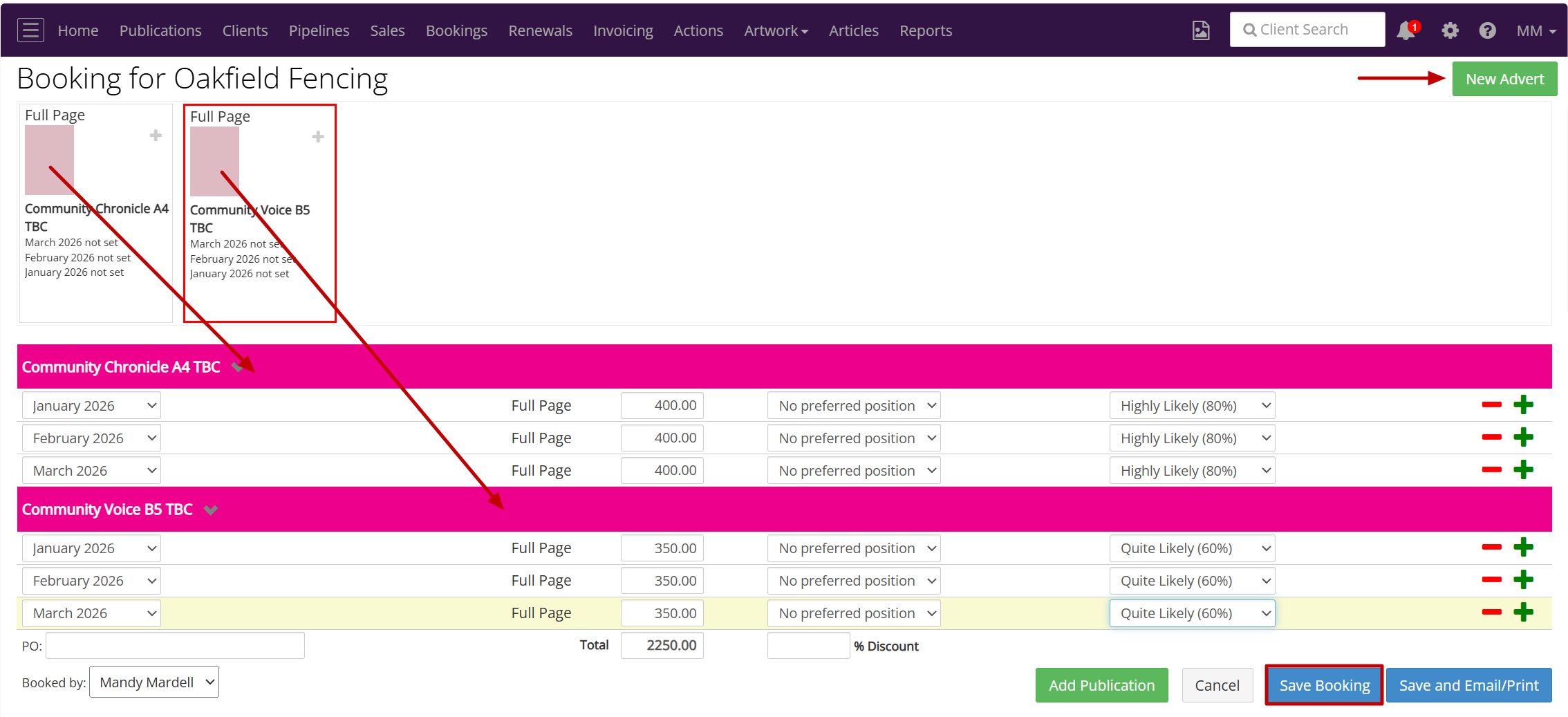Image resolution: width=1568 pixels, height=717 pixels.
Task: Open the image gallery icon in navbar
Action: [x=1201, y=30]
